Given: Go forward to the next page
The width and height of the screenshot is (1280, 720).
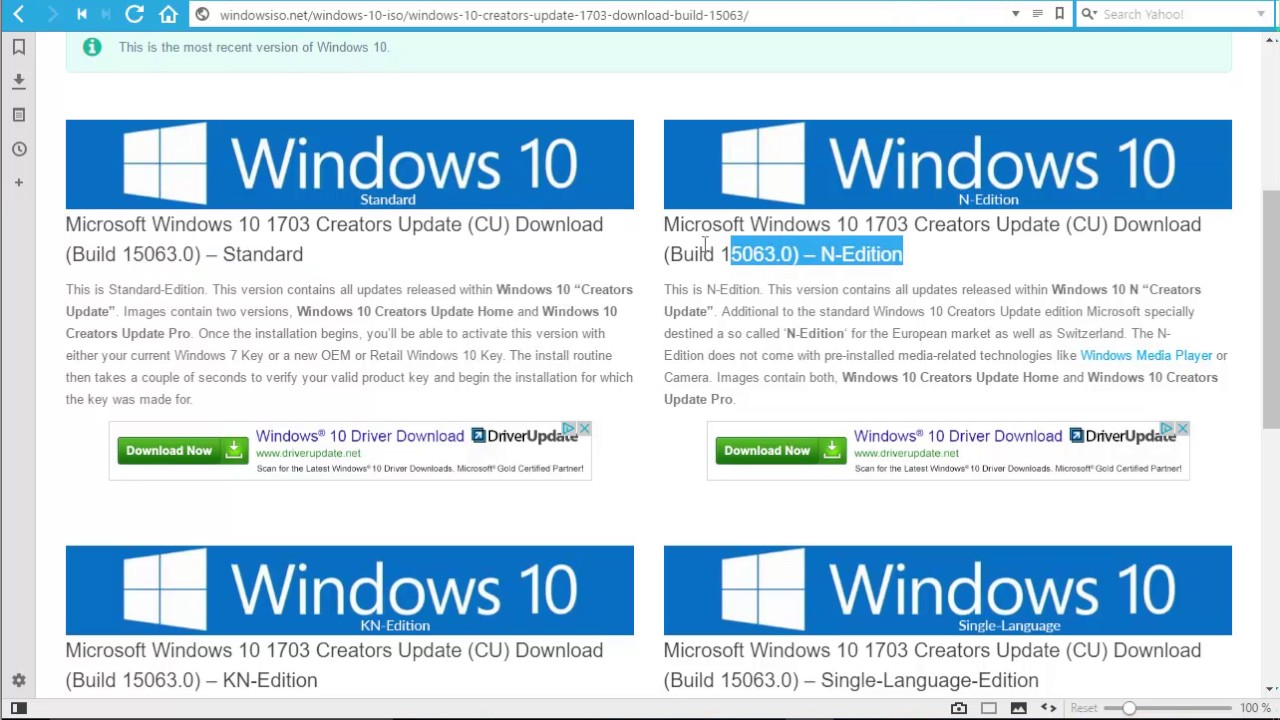Looking at the screenshot, I should pos(51,14).
